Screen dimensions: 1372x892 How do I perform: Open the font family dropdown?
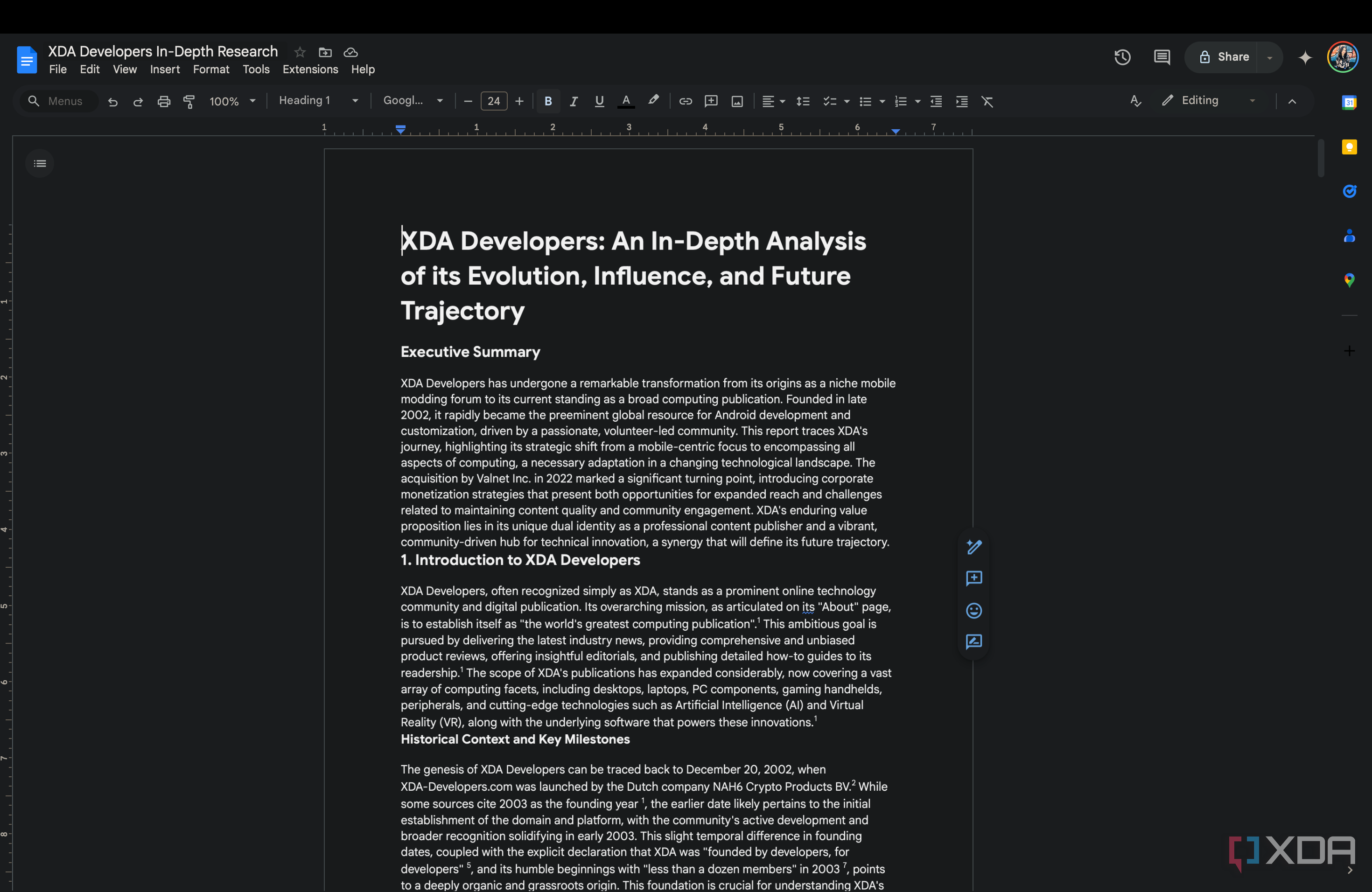(x=413, y=101)
